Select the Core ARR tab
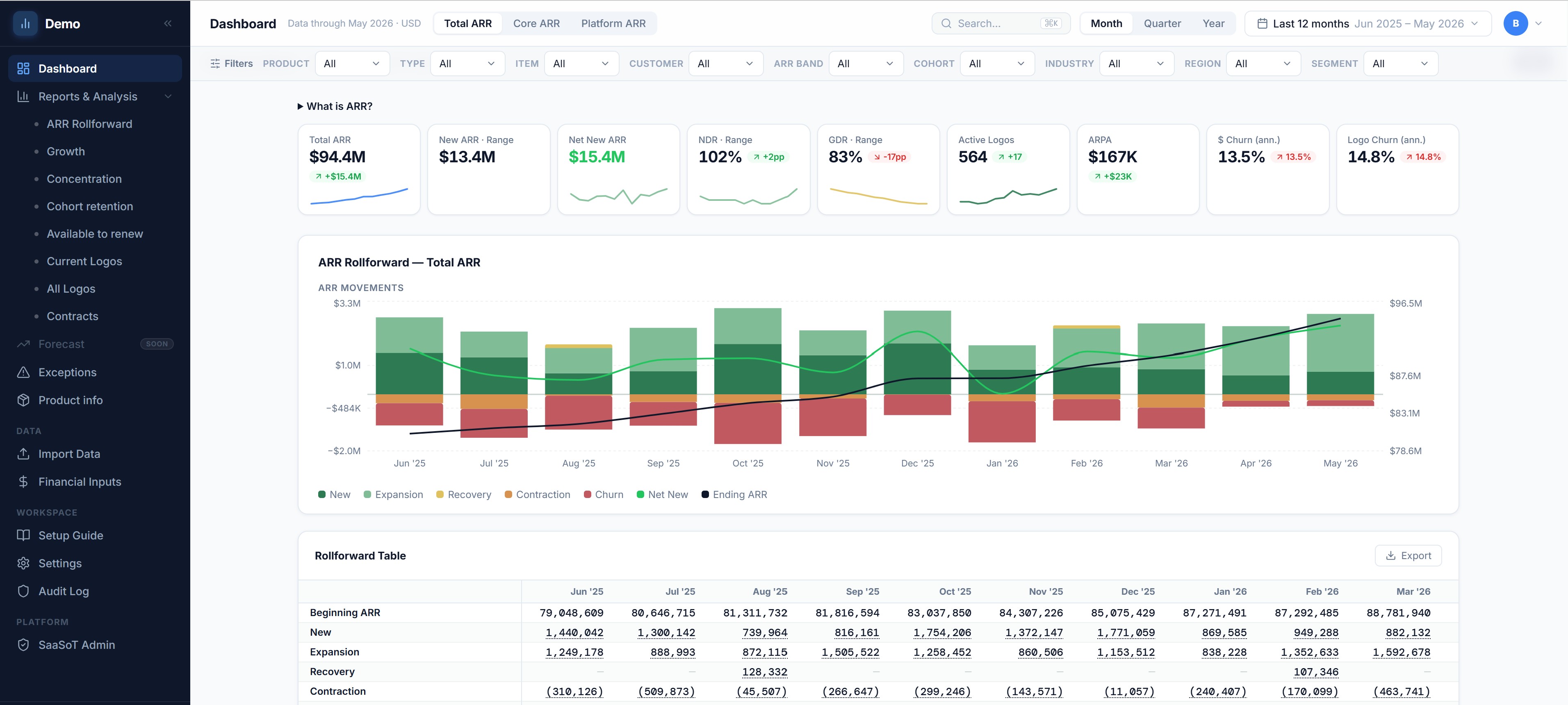The width and height of the screenshot is (1568, 705). click(x=536, y=23)
